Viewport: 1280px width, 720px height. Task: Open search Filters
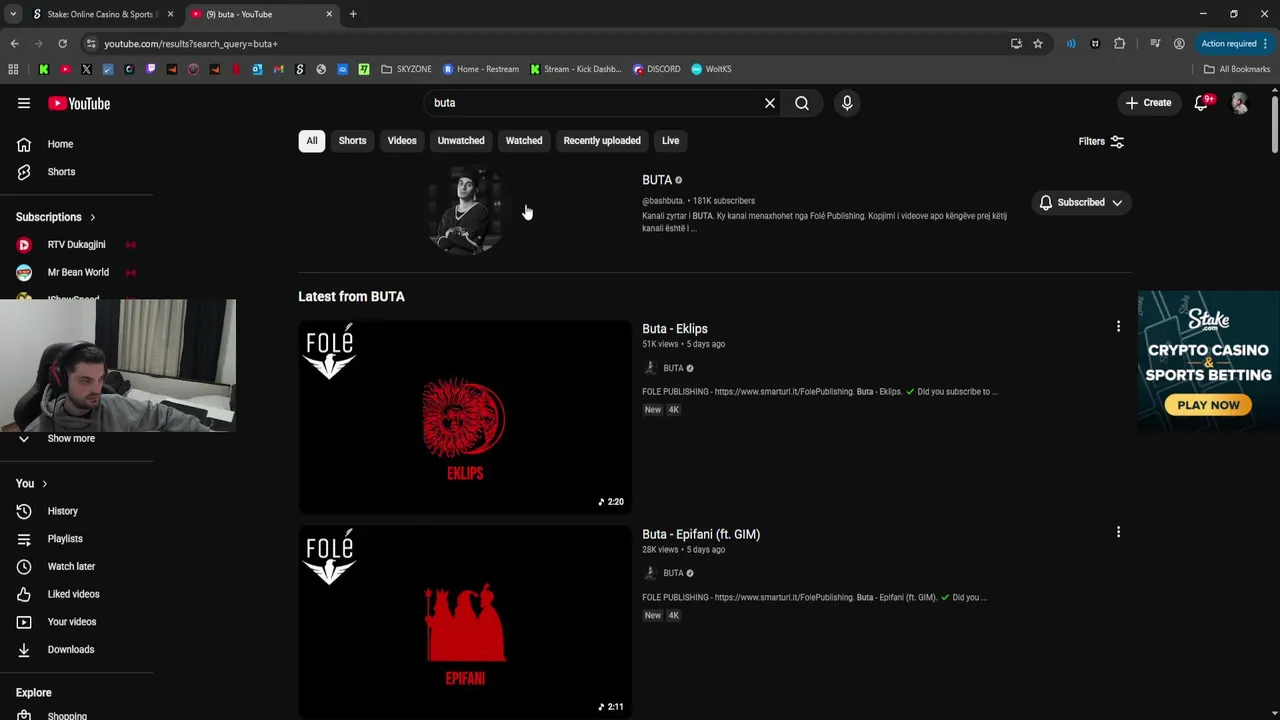1101,141
